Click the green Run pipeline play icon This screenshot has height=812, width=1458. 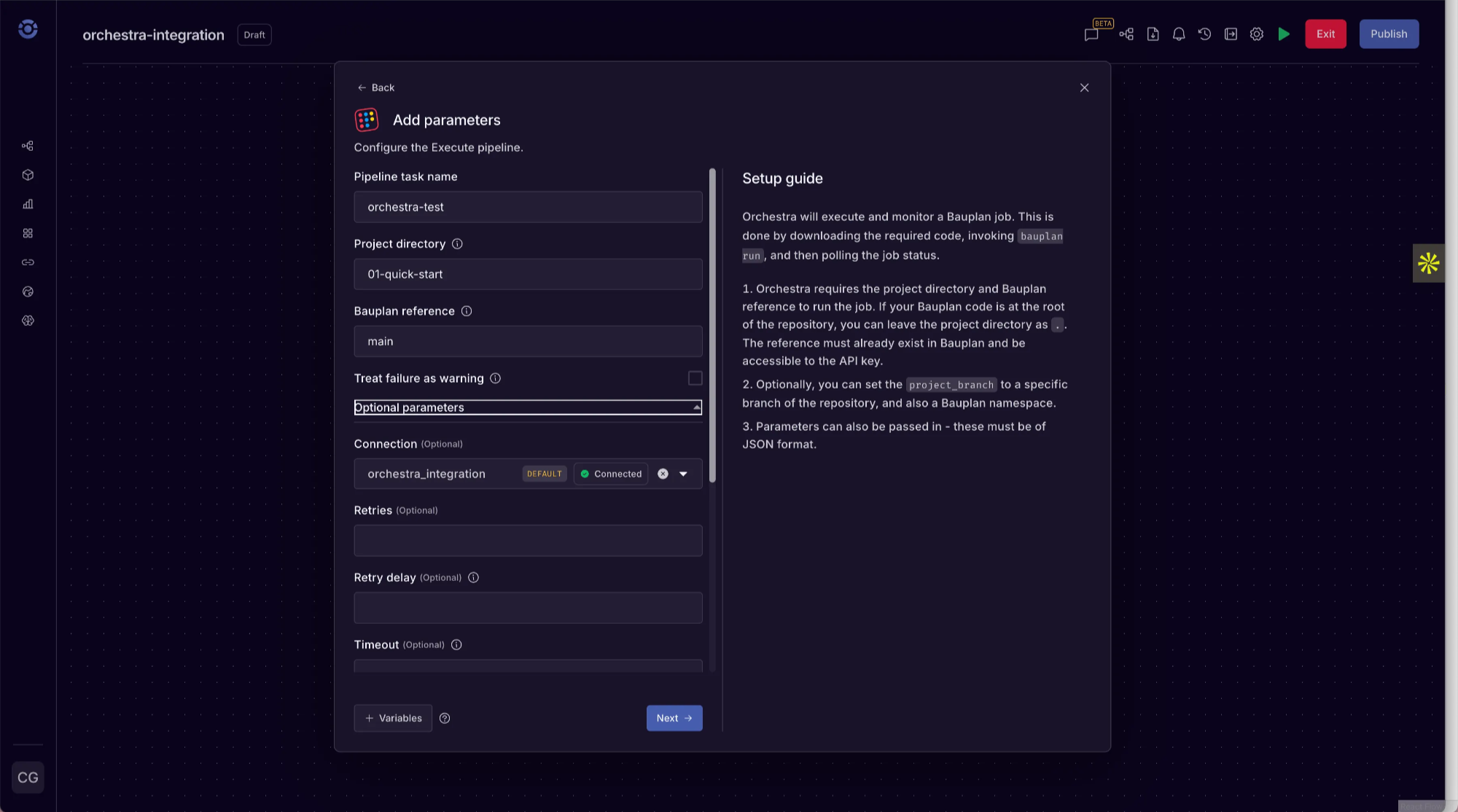(1284, 34)
